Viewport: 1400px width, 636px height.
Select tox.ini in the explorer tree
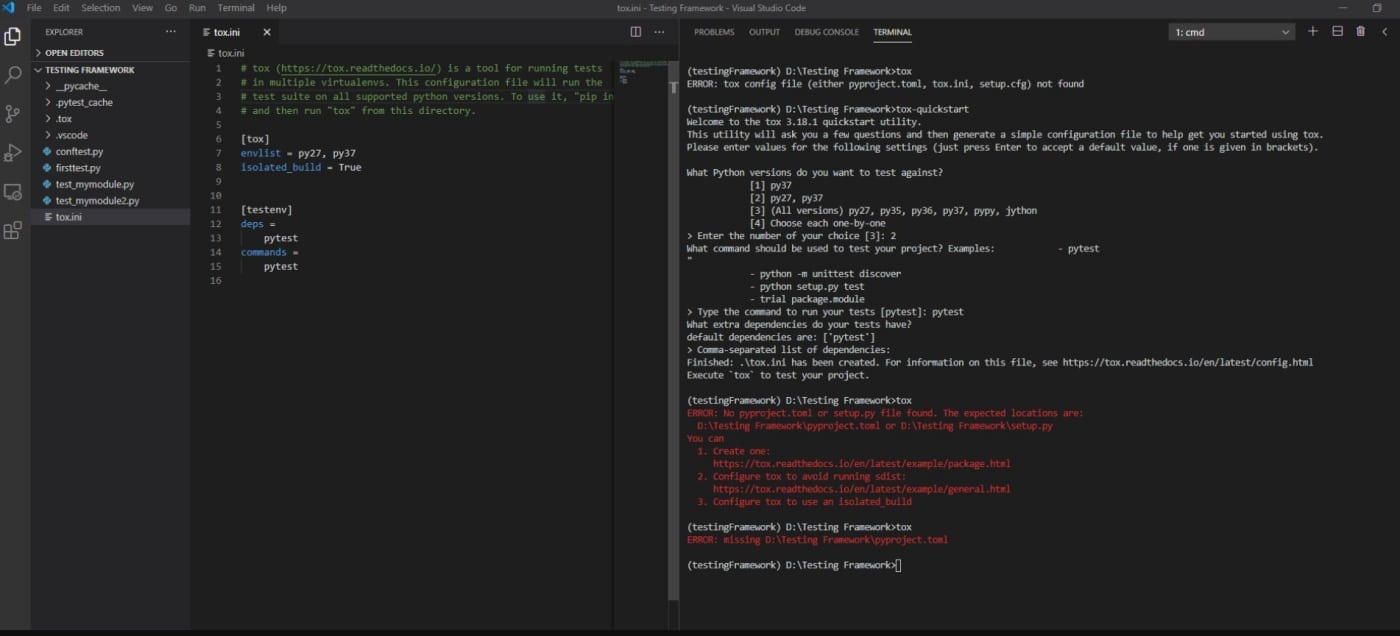[x=110, y=217]
